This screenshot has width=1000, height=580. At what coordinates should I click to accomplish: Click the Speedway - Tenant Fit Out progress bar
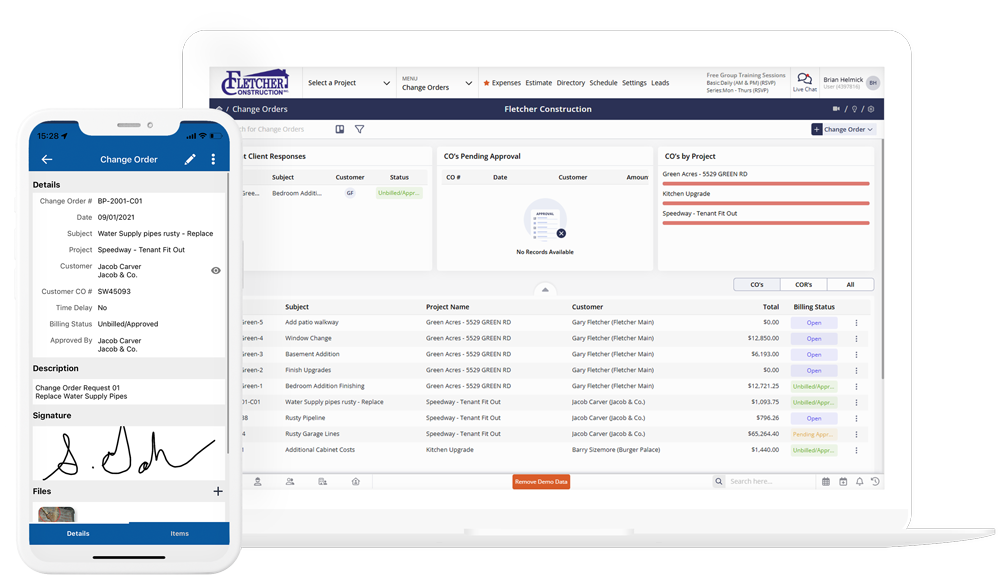point(766,223)
